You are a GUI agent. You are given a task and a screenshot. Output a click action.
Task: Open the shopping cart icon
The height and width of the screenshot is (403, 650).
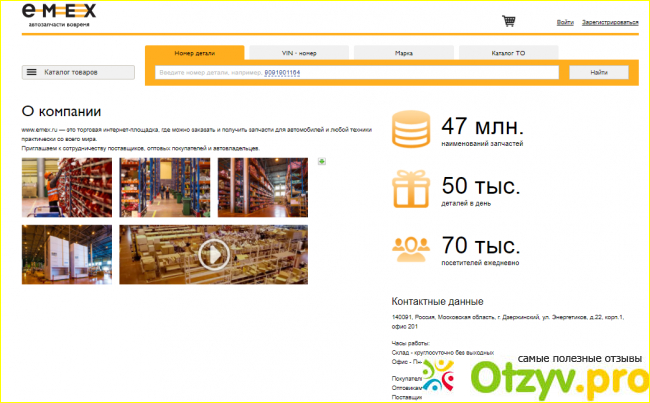coord(509,21)
